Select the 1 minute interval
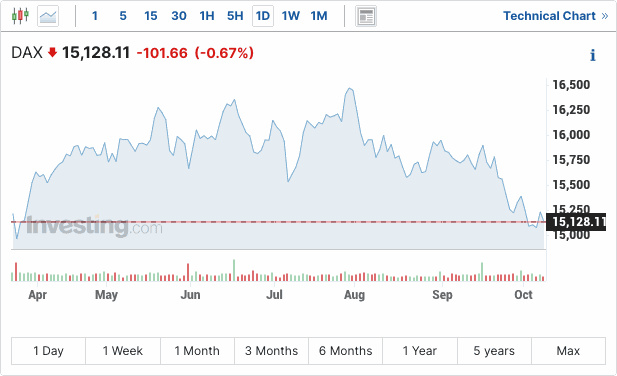Screen dimensions: 617x376 pos(95,16)
